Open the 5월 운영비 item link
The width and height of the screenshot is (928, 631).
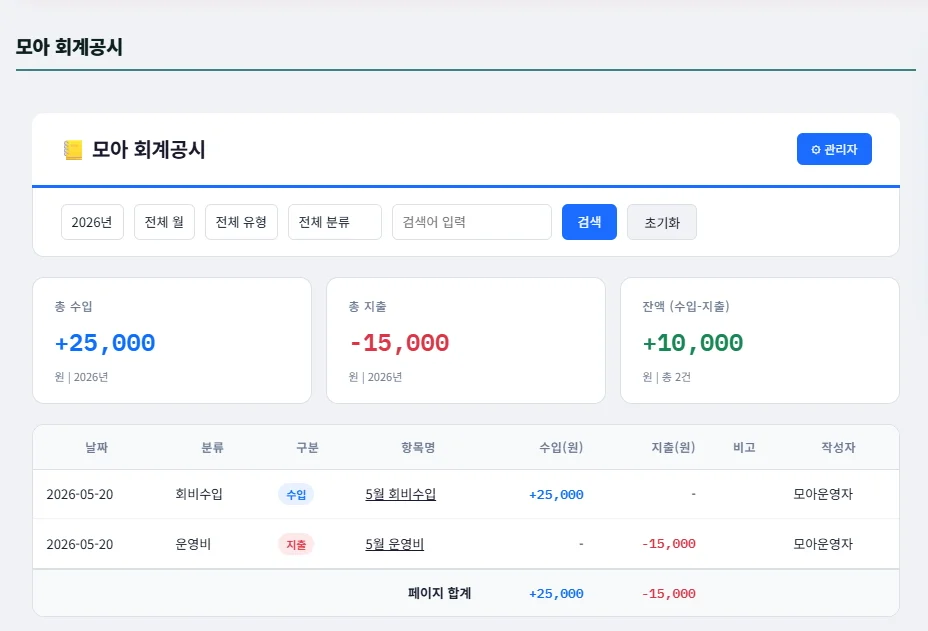click(395, 544)
